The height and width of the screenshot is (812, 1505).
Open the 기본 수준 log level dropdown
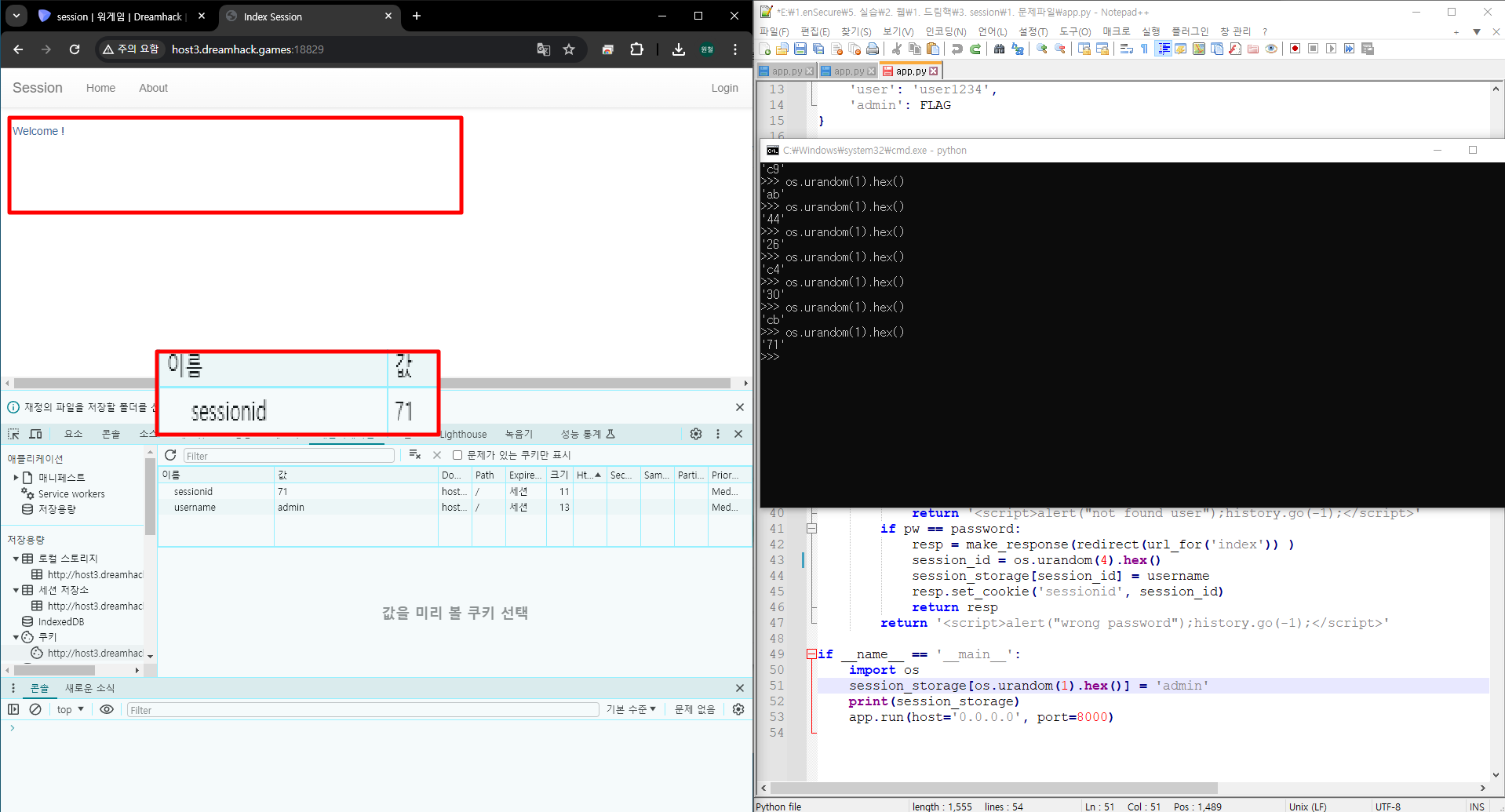(631, 709)
